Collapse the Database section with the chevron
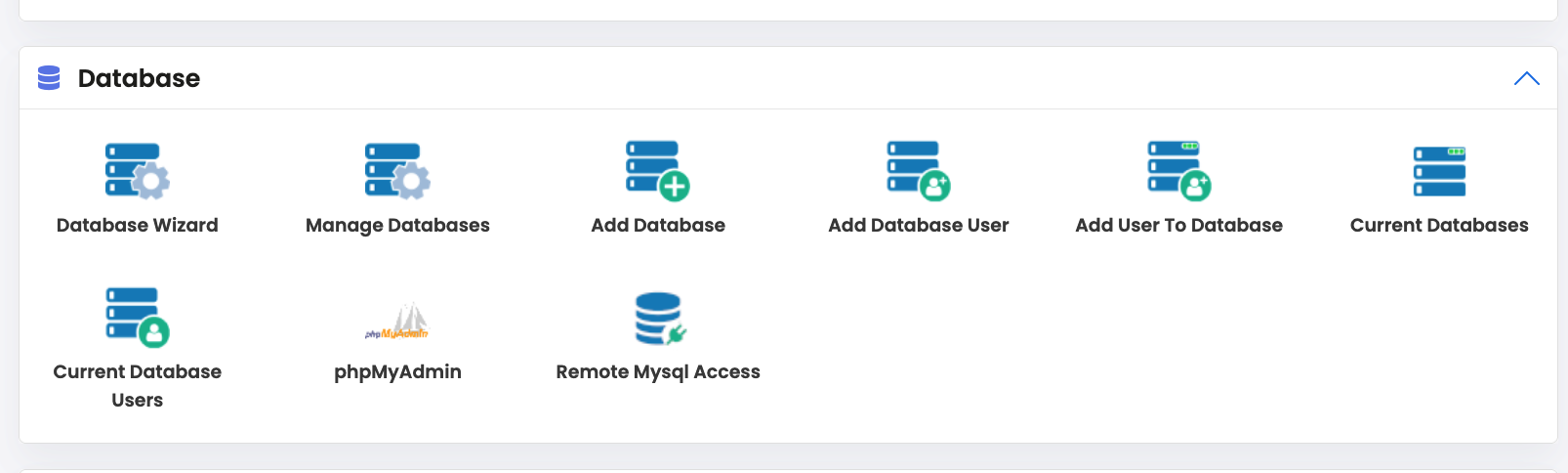 click(x=1526, y=78)
